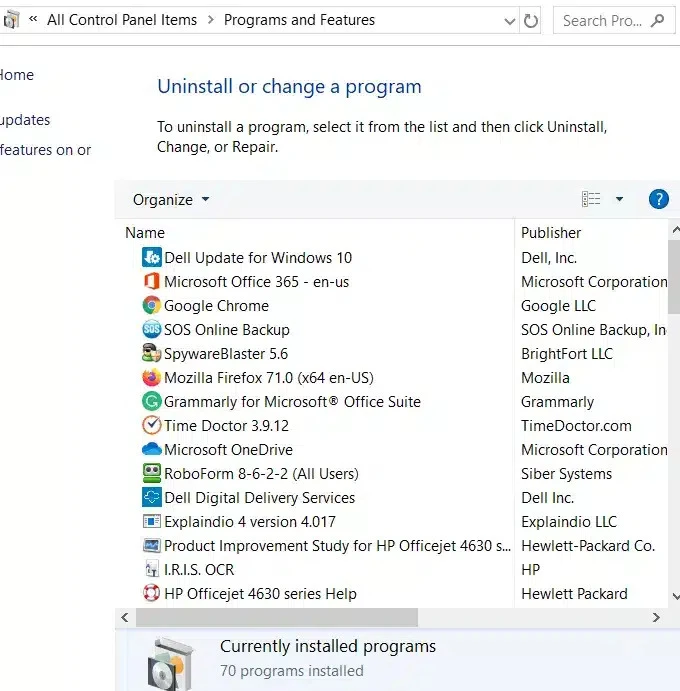
Task: Click Programs and Features breadcrumb
Action: tap(299, 20)
